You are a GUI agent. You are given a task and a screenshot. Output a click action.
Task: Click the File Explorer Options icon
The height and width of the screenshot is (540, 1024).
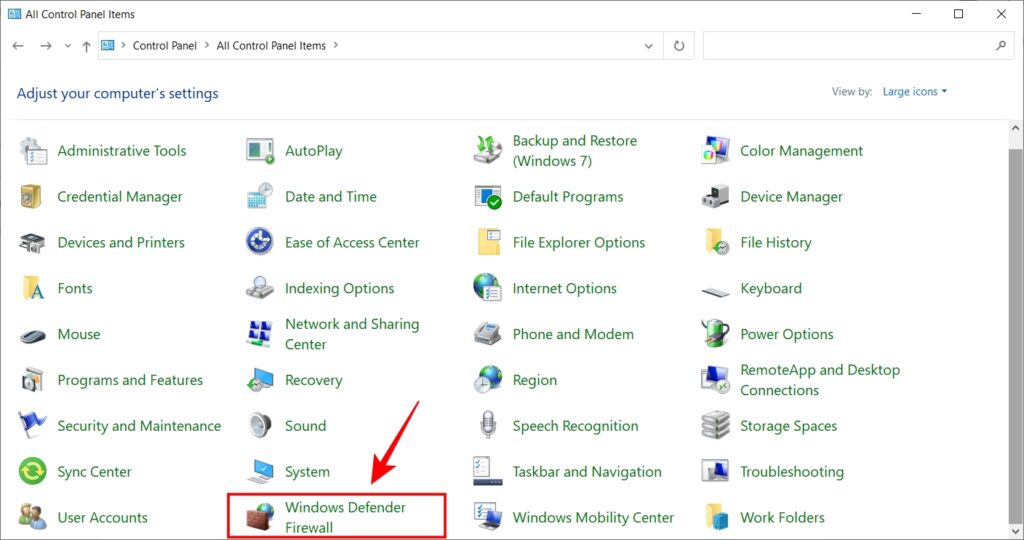(488, 242)
